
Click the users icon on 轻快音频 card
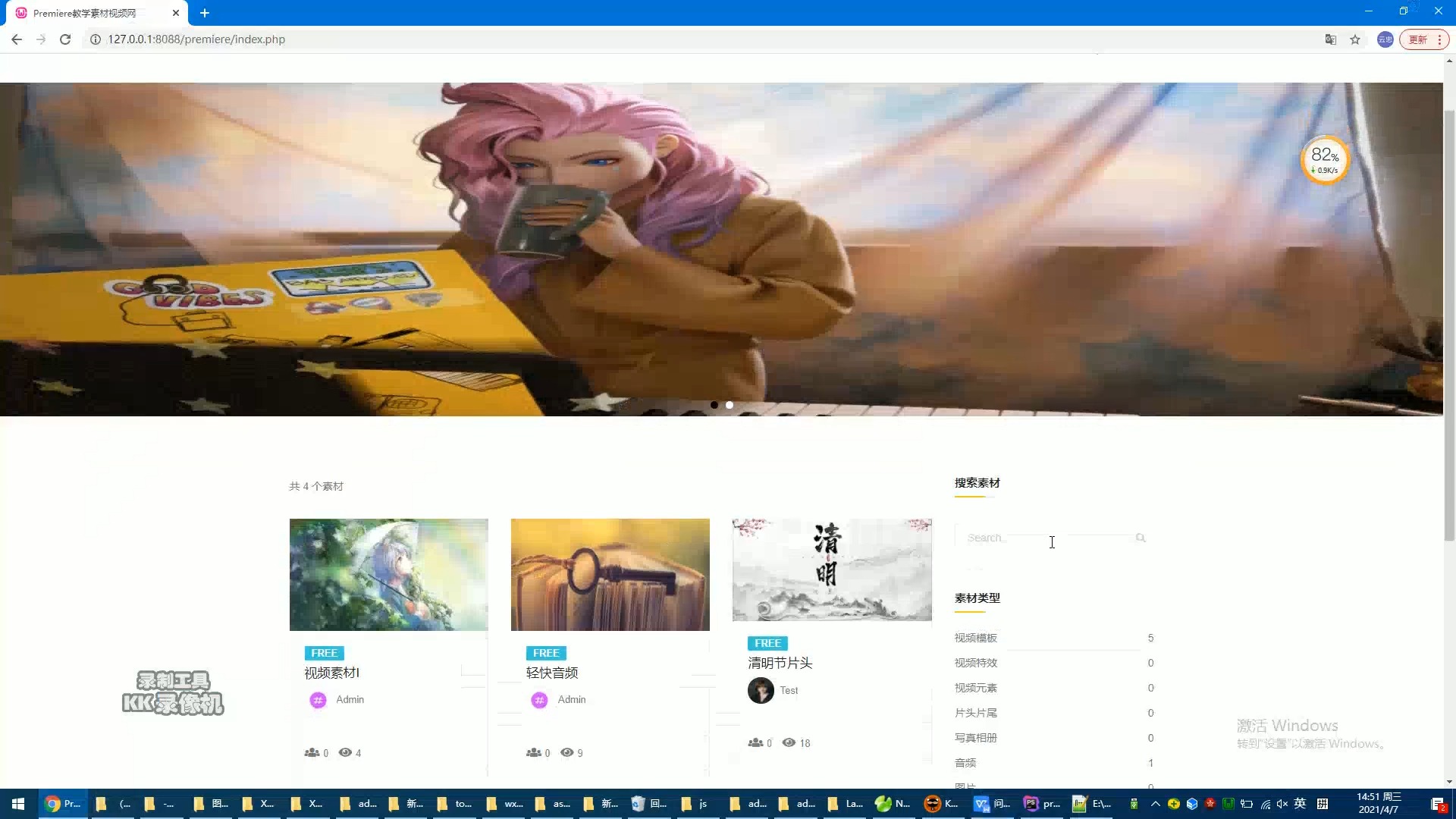tap(533, 752)
